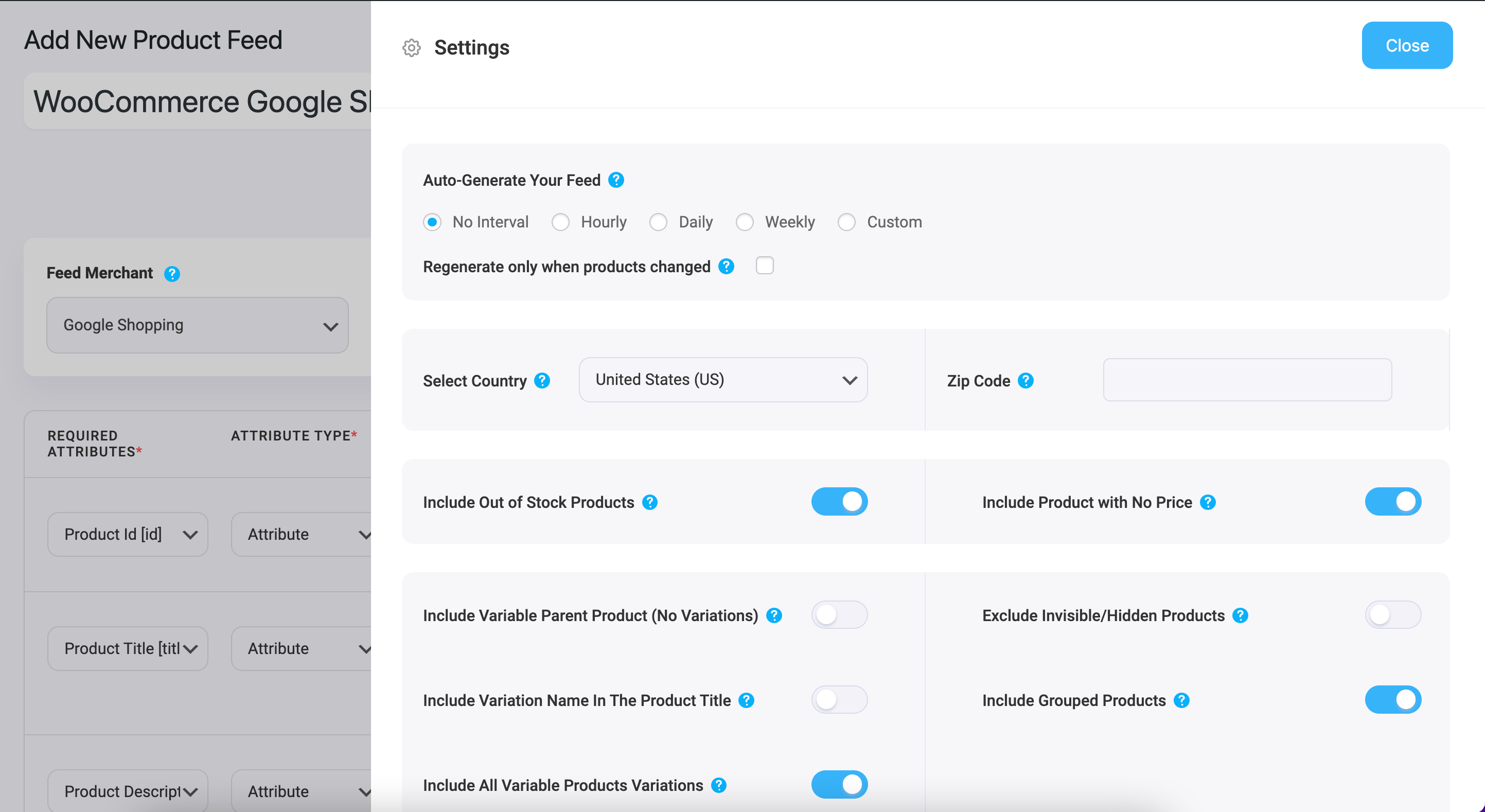Click the ATTRIBUTE TYPE column header
Viewport: 1485px width, 812px height.
294,435
